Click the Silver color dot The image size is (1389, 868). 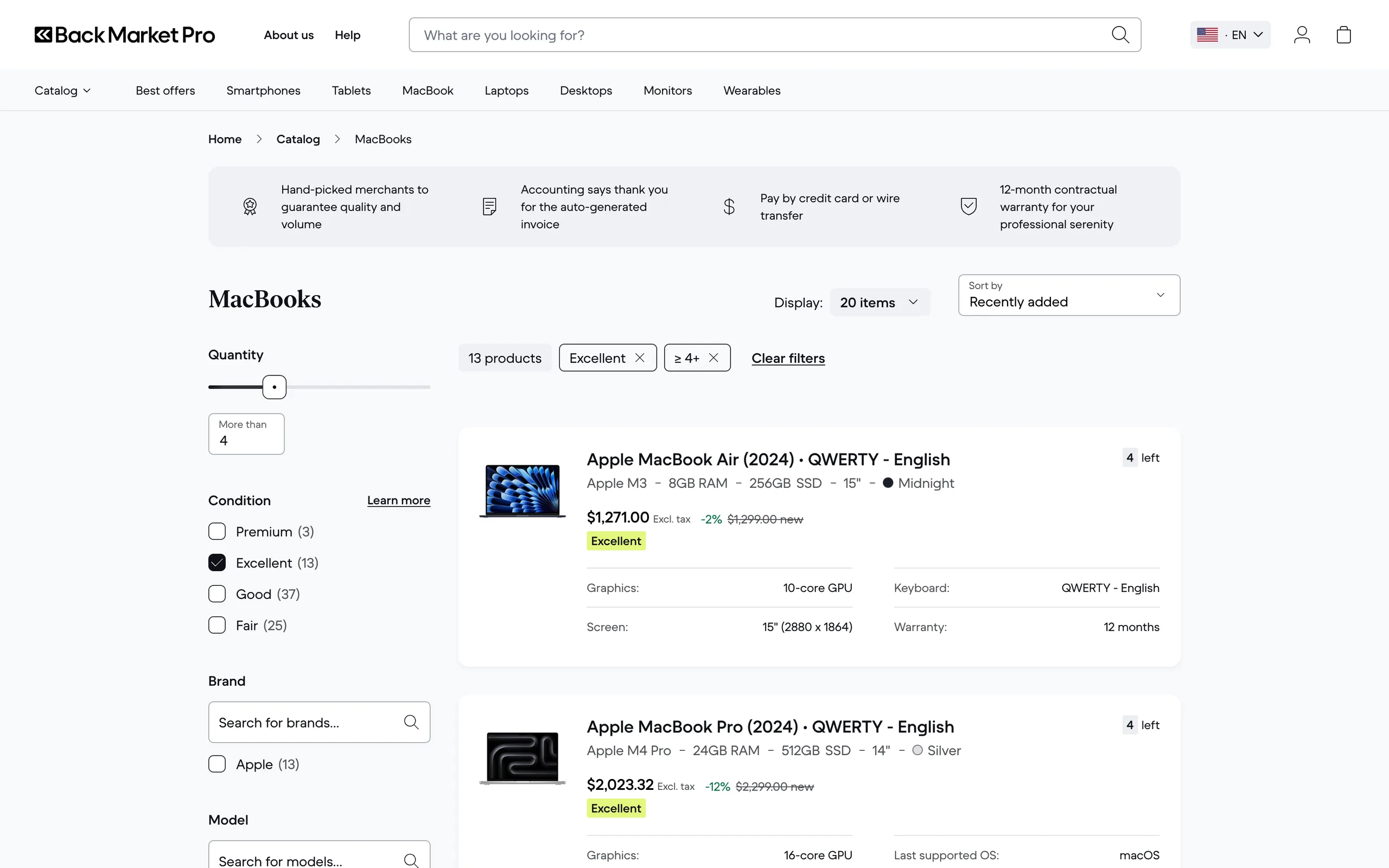(x=917, y=750)
